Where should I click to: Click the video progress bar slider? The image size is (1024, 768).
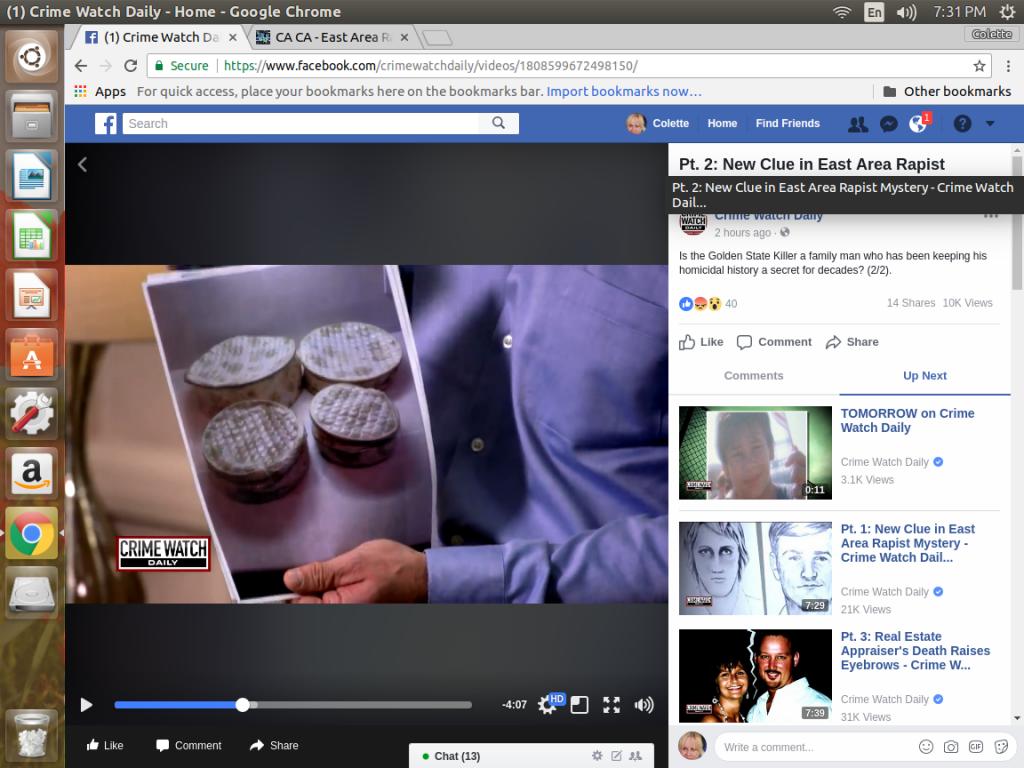242,705
